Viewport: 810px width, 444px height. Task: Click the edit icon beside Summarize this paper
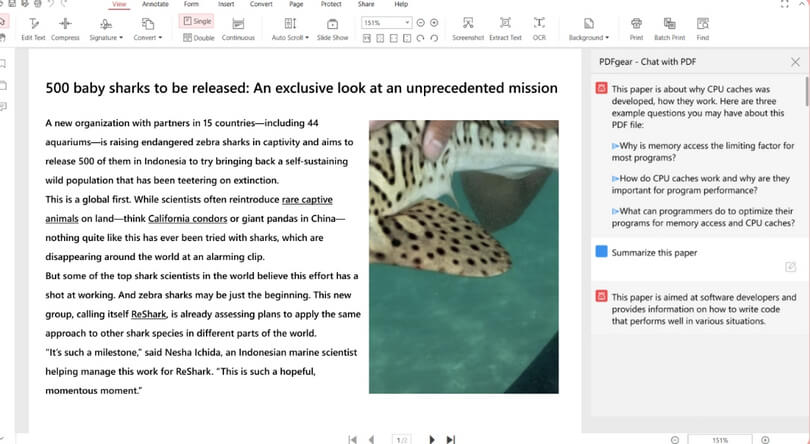790,267
